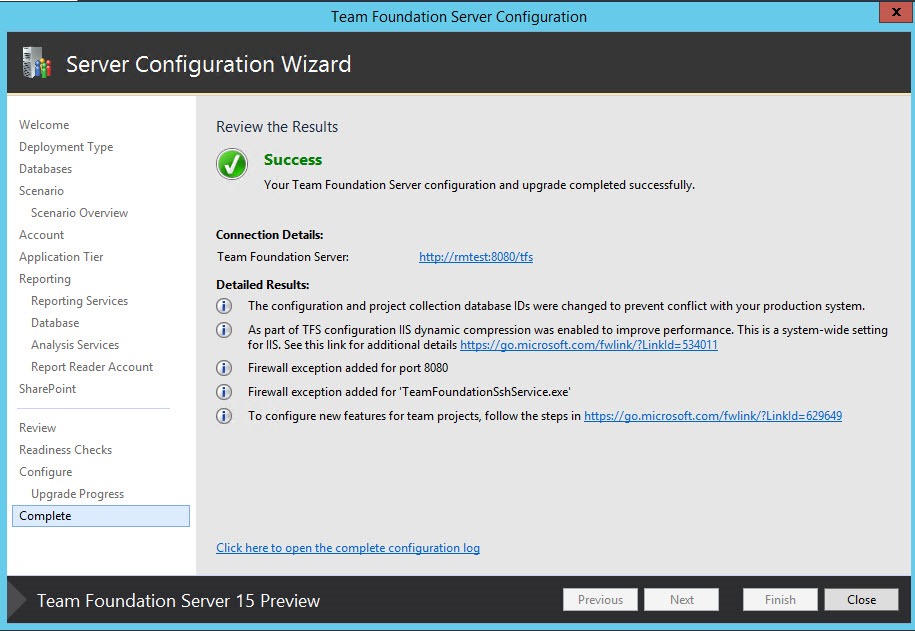The width and height of the screenshot is (915, 631).
Task: Click the Server Configuration Wizard server icon
Action: [37, 62]
